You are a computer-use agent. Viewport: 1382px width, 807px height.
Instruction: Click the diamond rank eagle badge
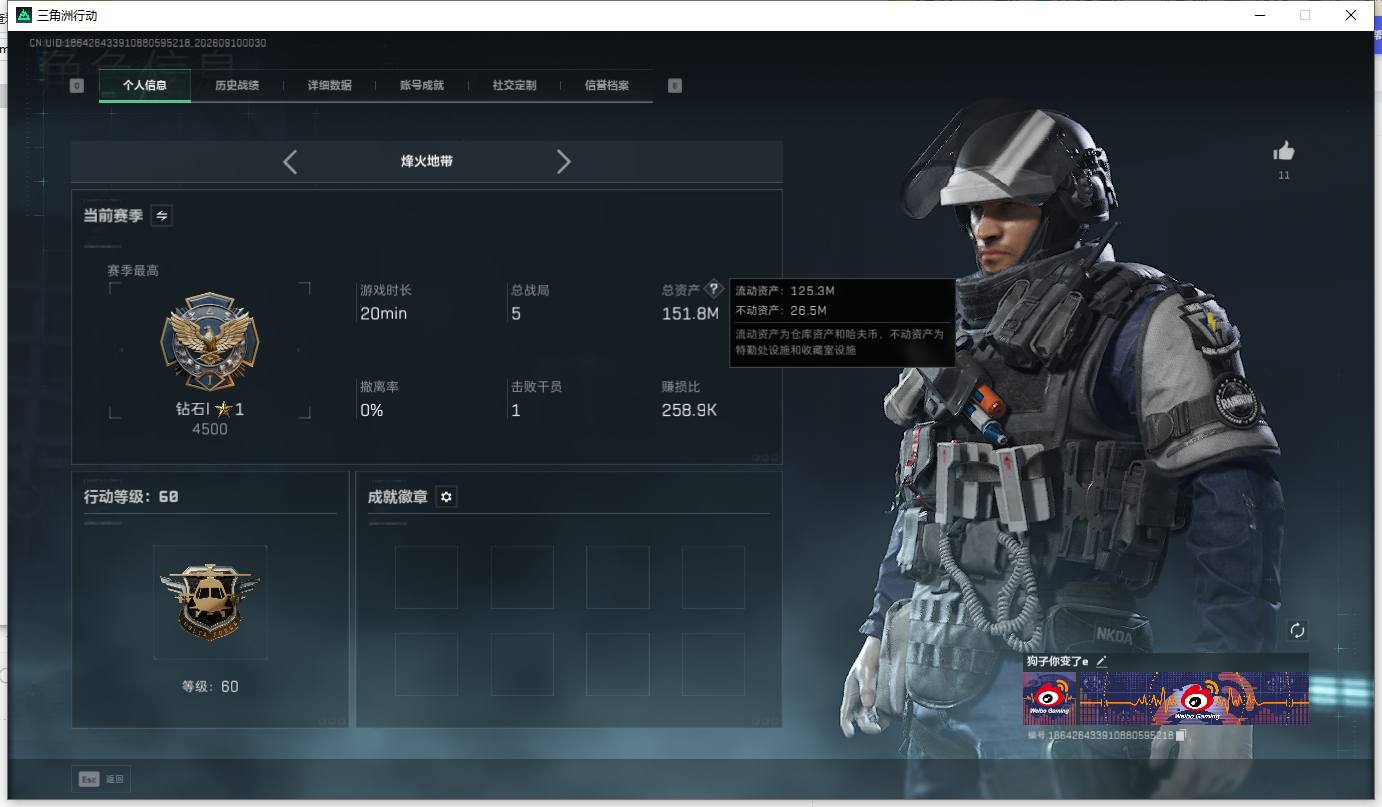209,341
